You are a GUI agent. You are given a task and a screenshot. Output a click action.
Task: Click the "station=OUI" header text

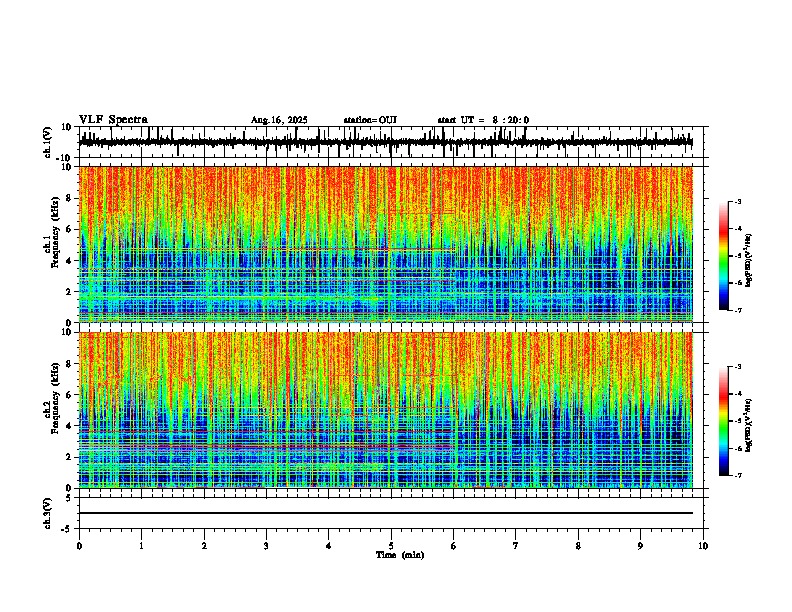(370, 120)
